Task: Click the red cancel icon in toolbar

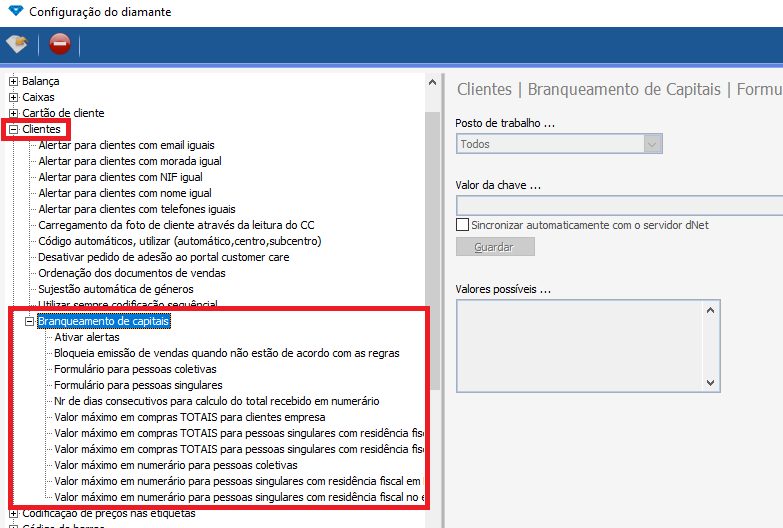Action: click(x=60, y=44)
